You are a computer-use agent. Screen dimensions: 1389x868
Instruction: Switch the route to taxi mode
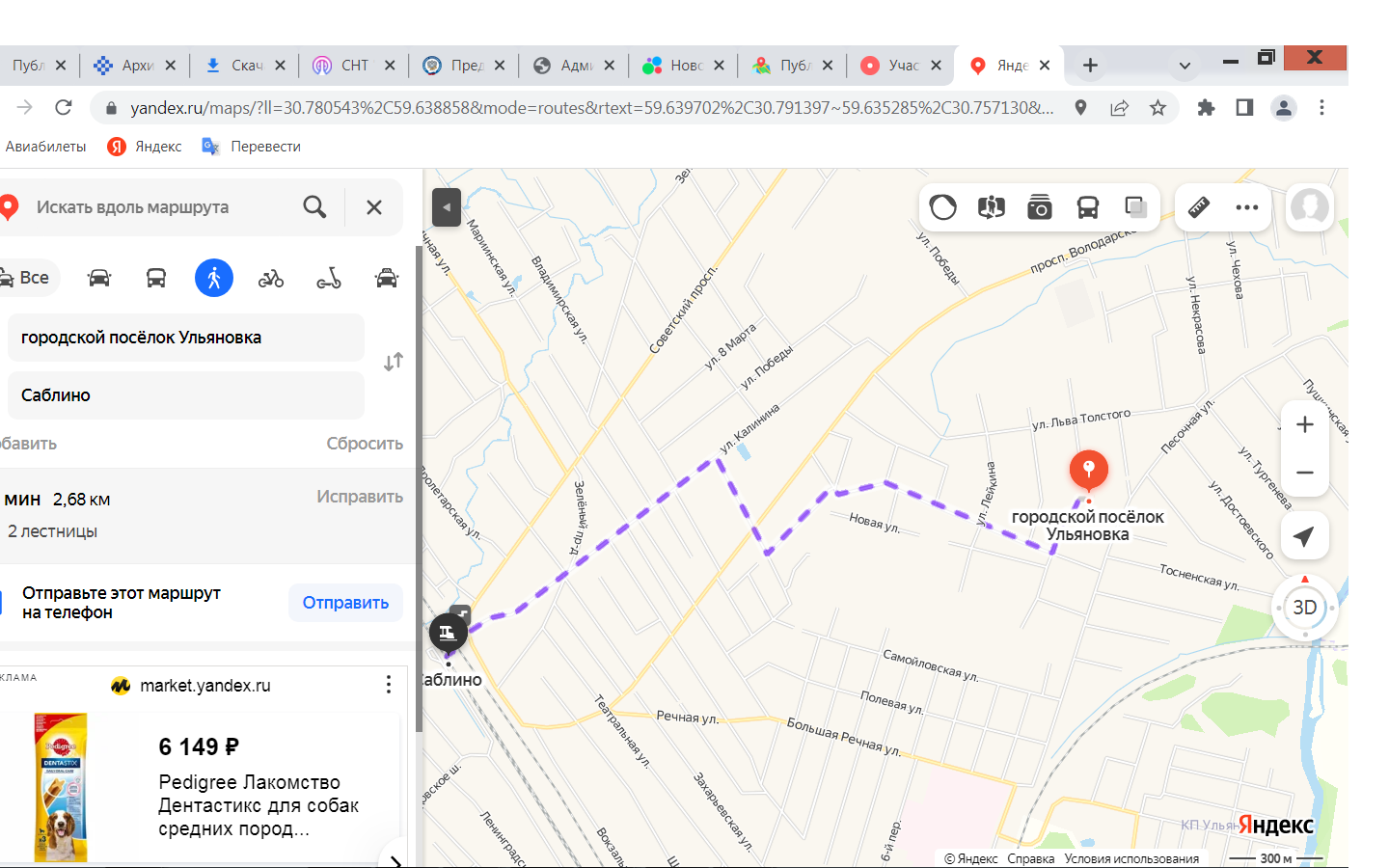(387, 278)
